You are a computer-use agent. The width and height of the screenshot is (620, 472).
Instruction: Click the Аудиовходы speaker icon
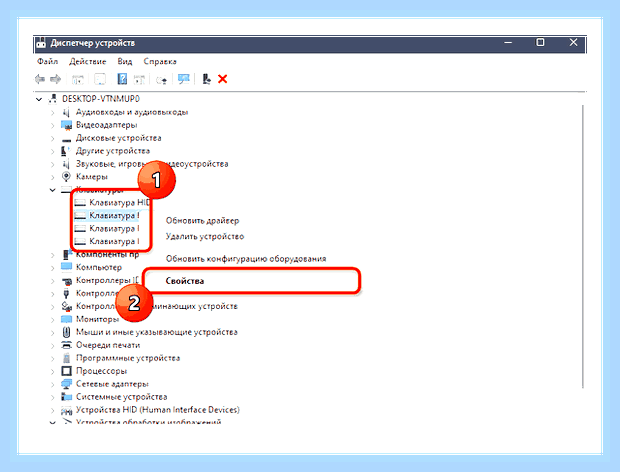tap(66, 112)
